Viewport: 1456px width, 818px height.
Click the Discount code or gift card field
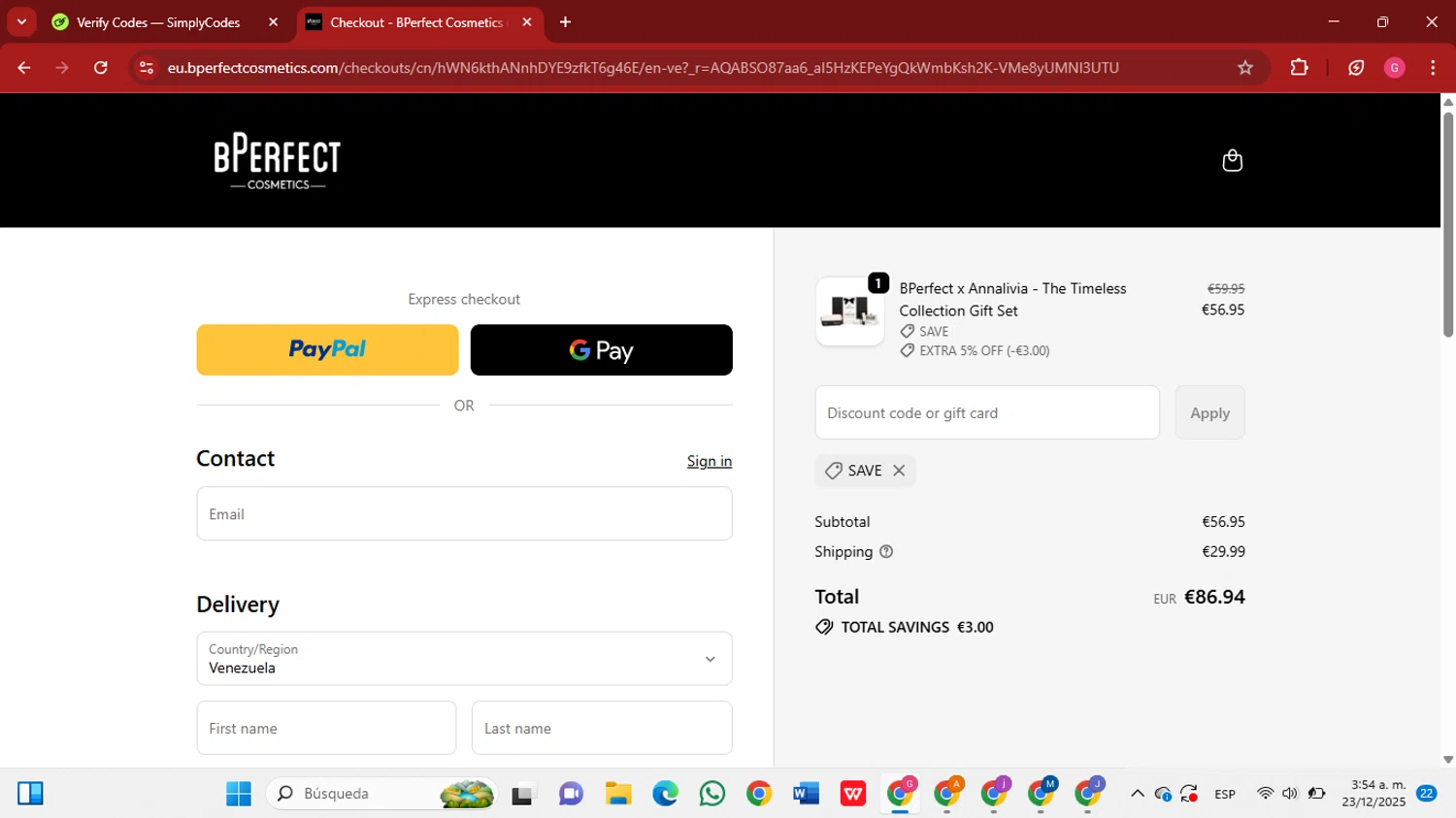pyautogui.click(x=987, y=412)
